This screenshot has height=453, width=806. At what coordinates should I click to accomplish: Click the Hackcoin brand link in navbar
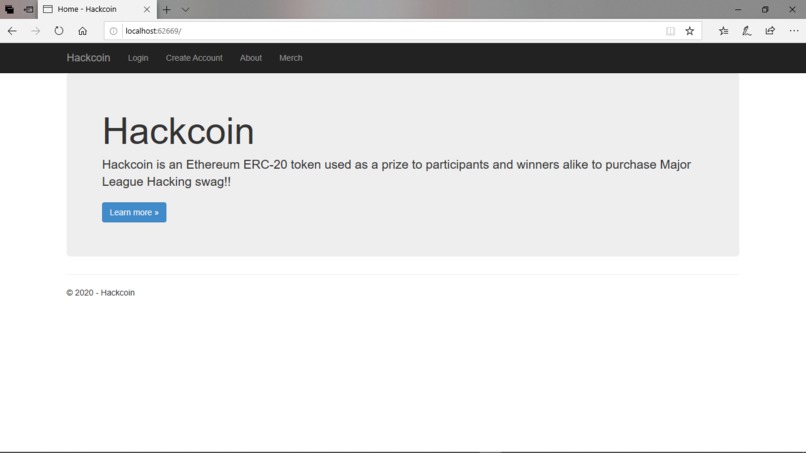pos(88,58)
